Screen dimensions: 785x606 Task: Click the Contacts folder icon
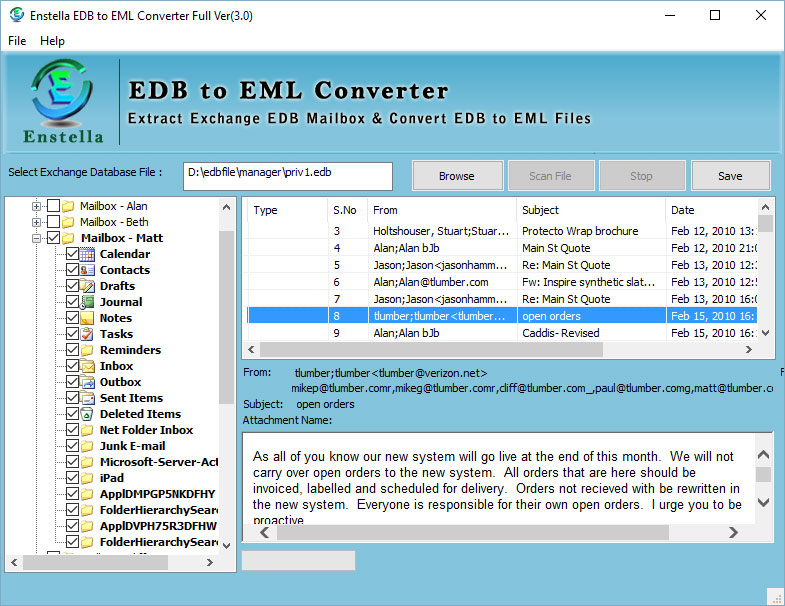tap(88, 270)
